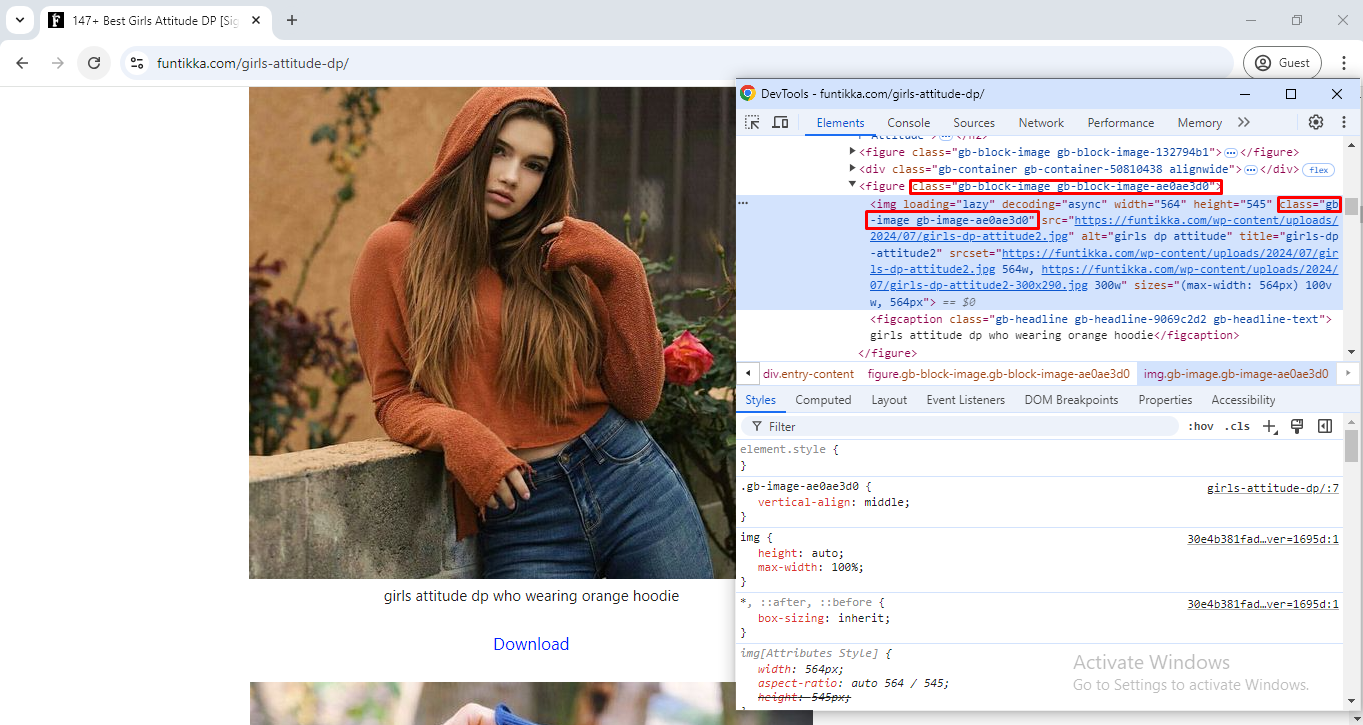The height and width of the screenshot is (725, 1363).
Task: Switch to the Console panel
Action: tap(908, 123)
